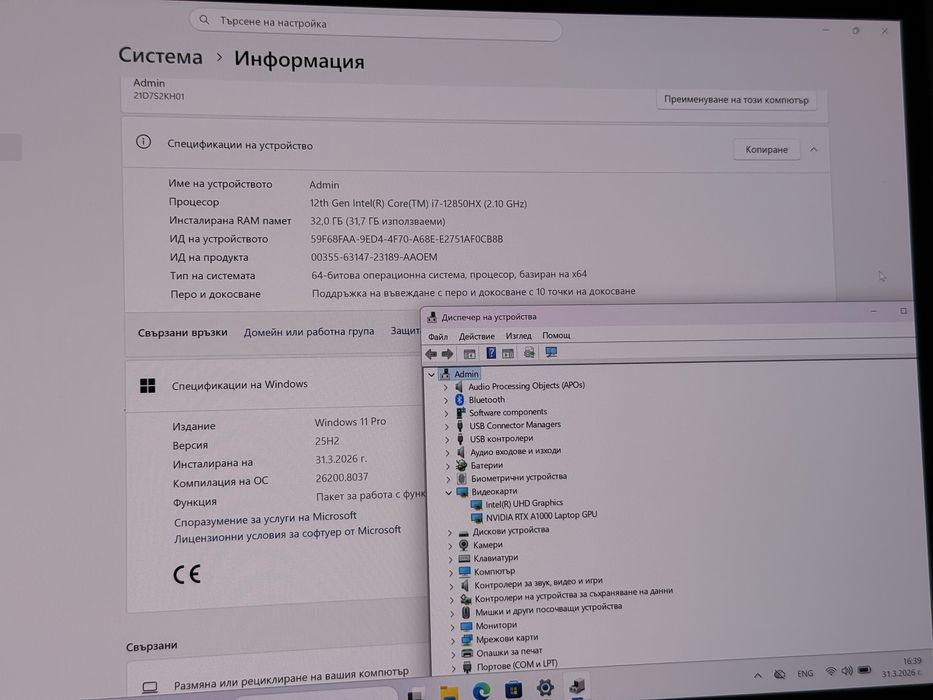This screenshot has height=700, width=933.
Task: Collapse the Видеокарти node
Action: point(448,492)
